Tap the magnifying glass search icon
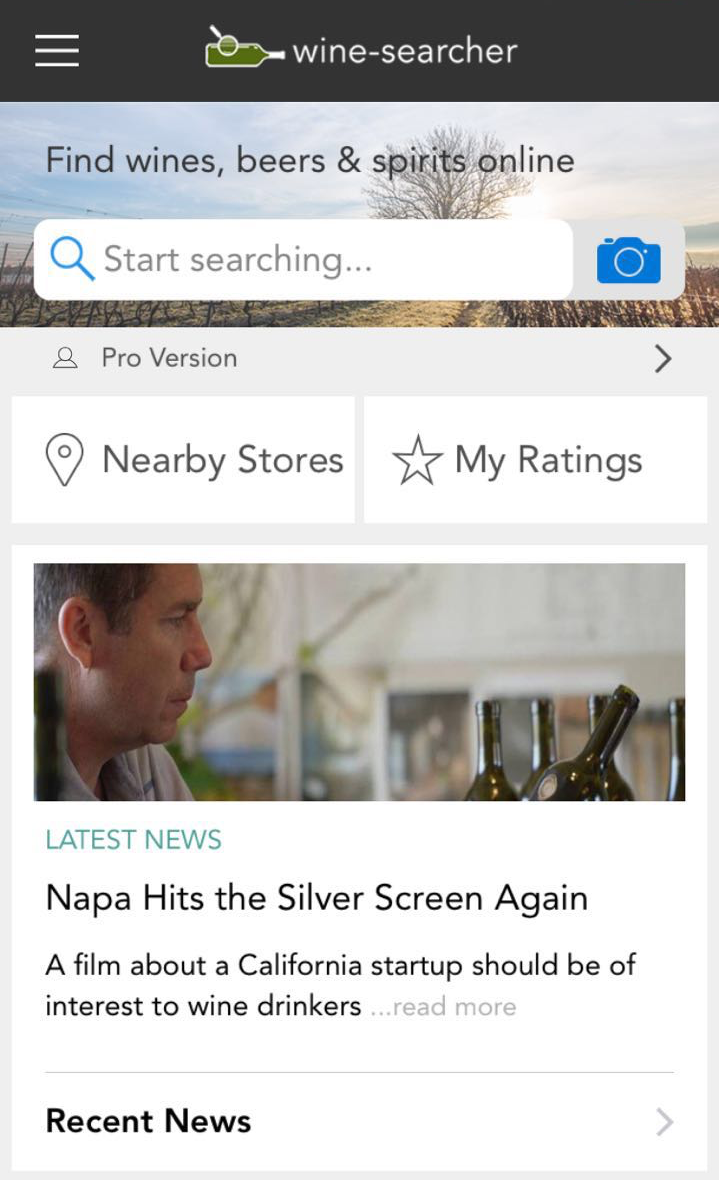 [x=71, y=259]
